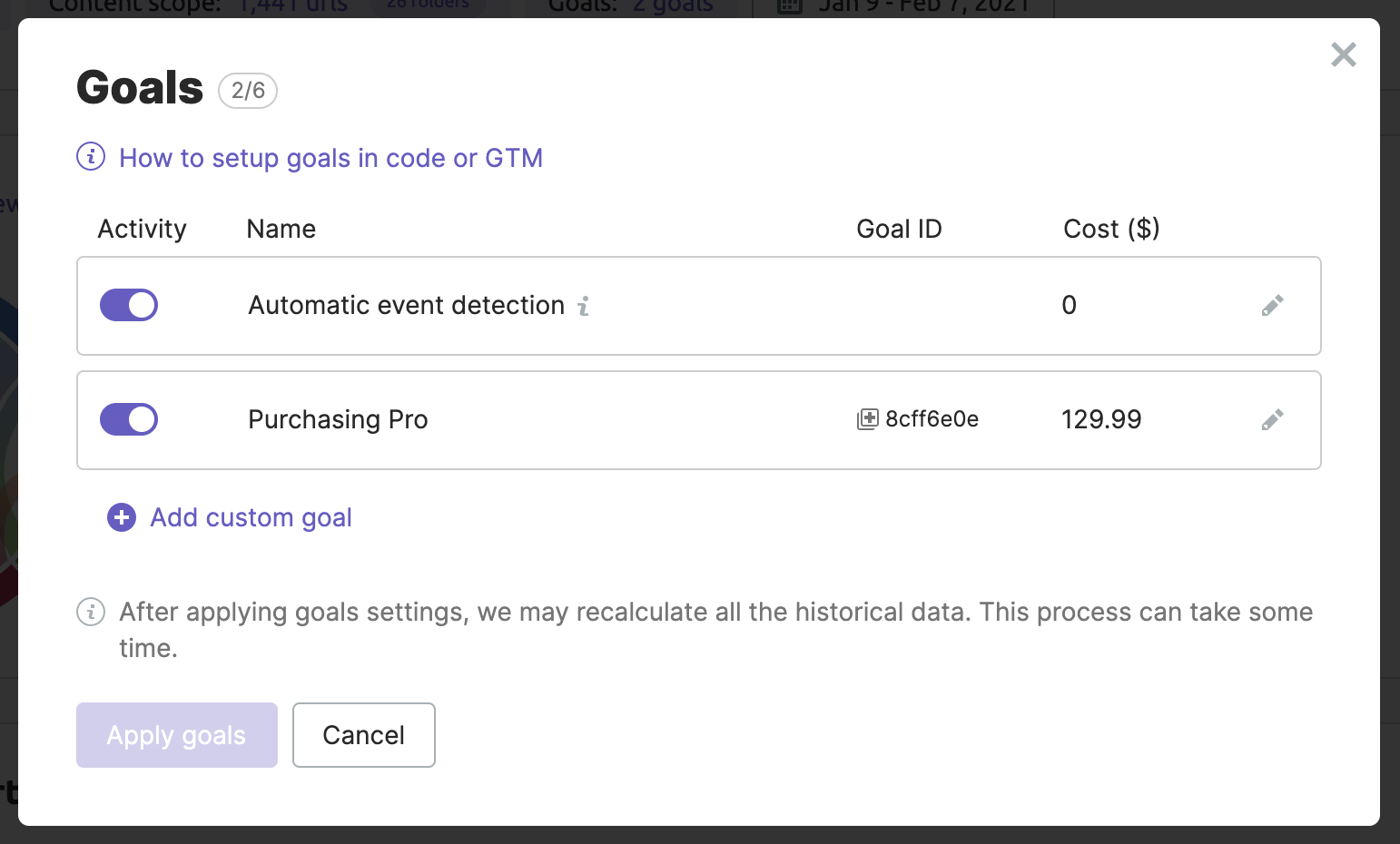The image size is (1400, 844).
Task: Copy the Purchasing Pro Goal ID
Action: (867, 418)
